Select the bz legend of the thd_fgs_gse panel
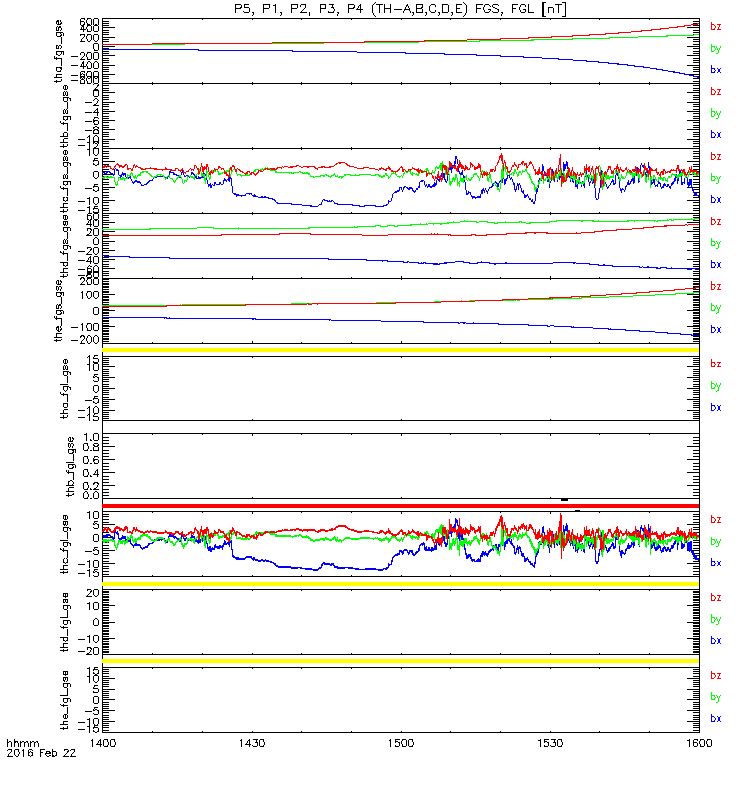This screenshot has width=750, height=800. click(x=716, y=221)
